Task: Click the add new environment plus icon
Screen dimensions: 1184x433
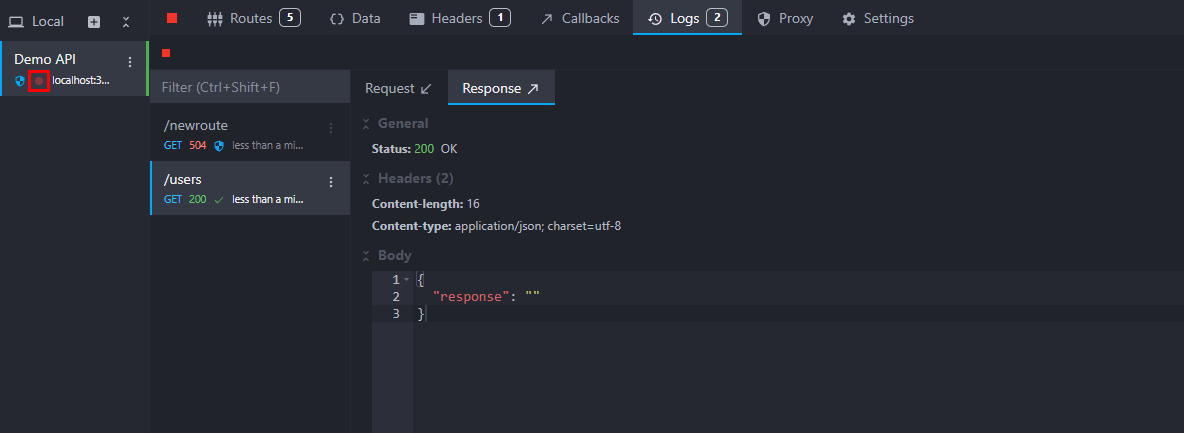Action: pyautogui.click(x=94, y=21)
